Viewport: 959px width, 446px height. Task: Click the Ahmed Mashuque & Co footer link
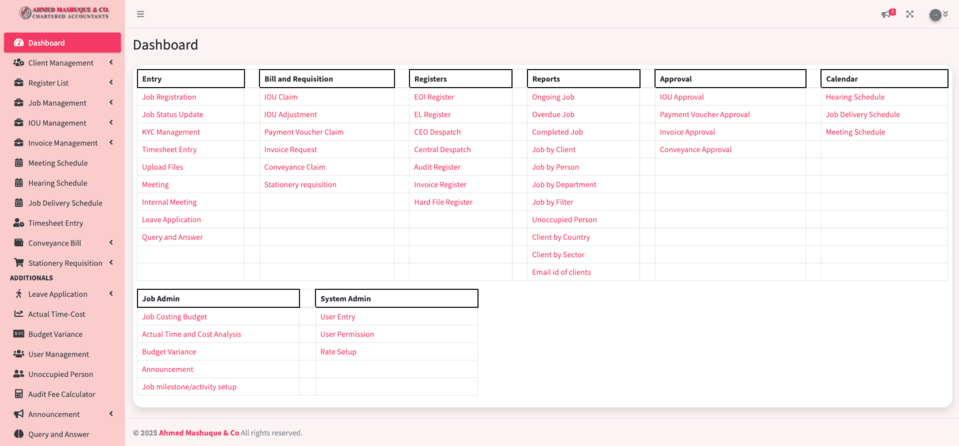199,433
